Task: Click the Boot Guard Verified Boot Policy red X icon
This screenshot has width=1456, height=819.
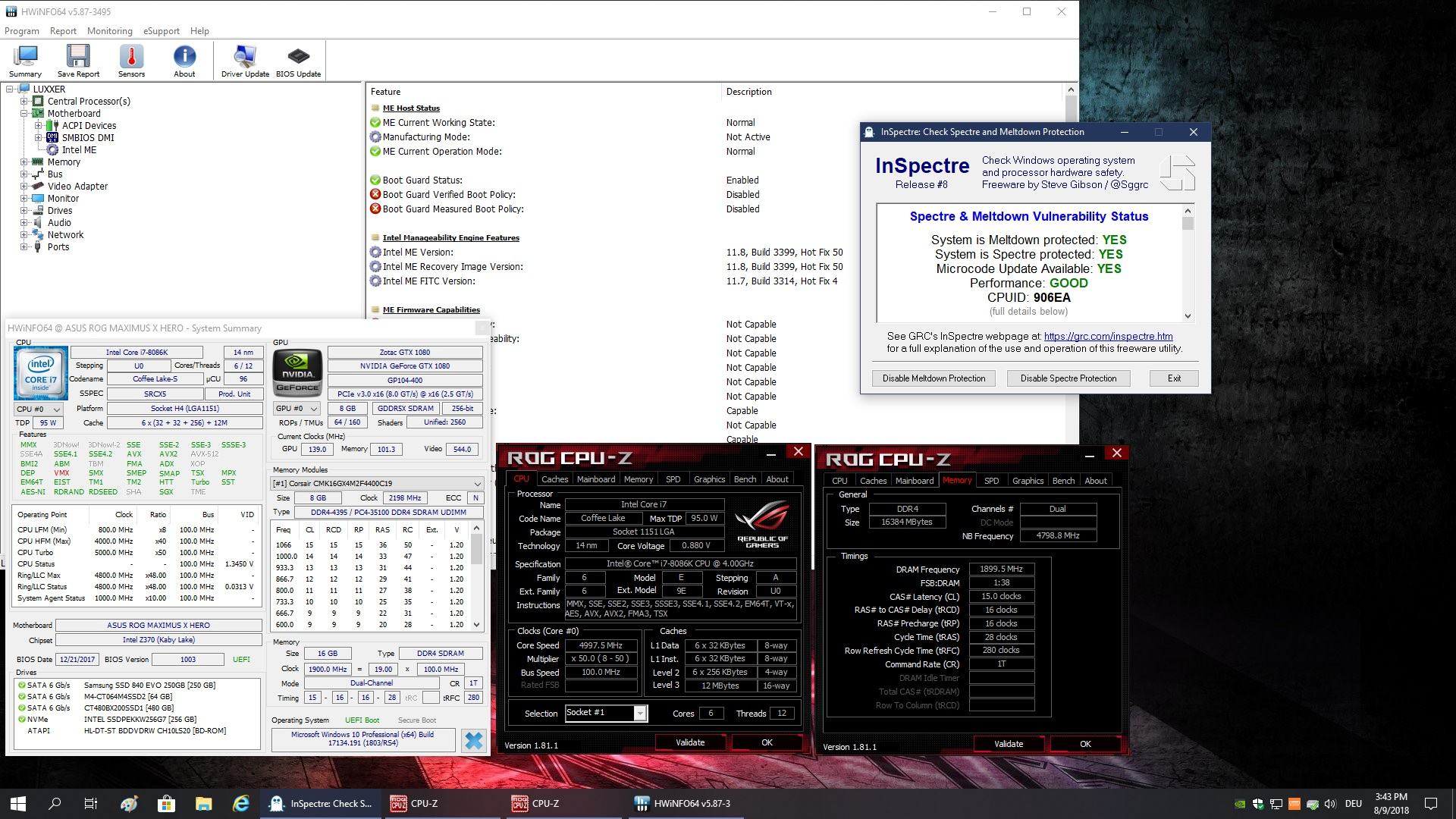Action: (x=375, y=195)
